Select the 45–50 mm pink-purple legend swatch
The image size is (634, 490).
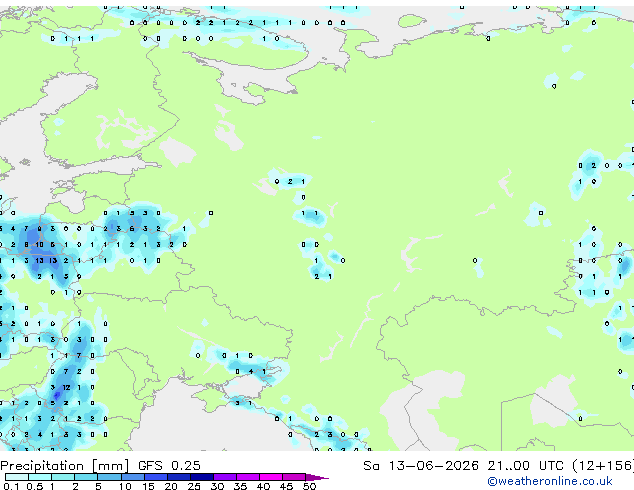pos(294,477)
